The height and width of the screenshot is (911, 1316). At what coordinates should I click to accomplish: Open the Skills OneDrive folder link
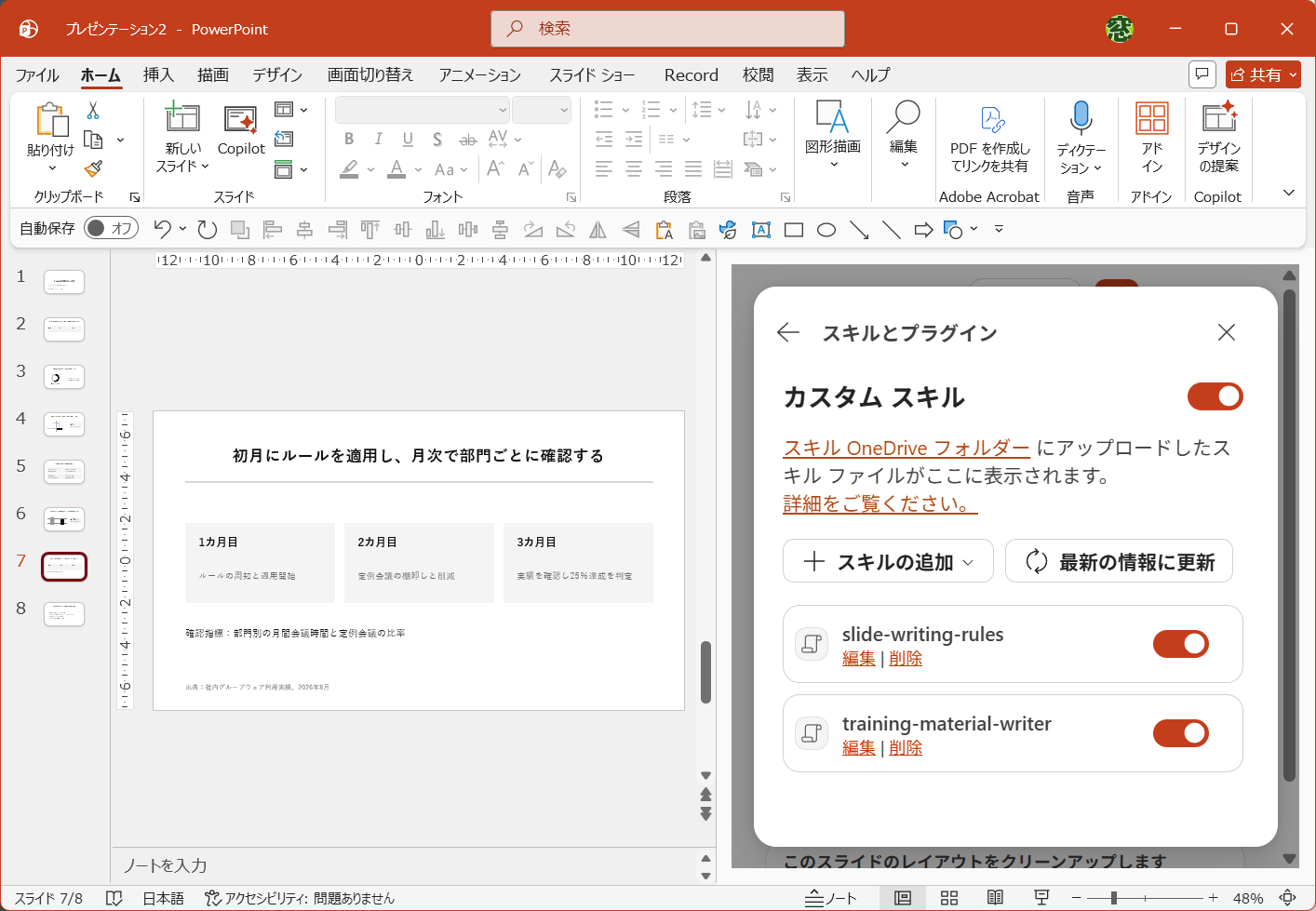[906, 448]
